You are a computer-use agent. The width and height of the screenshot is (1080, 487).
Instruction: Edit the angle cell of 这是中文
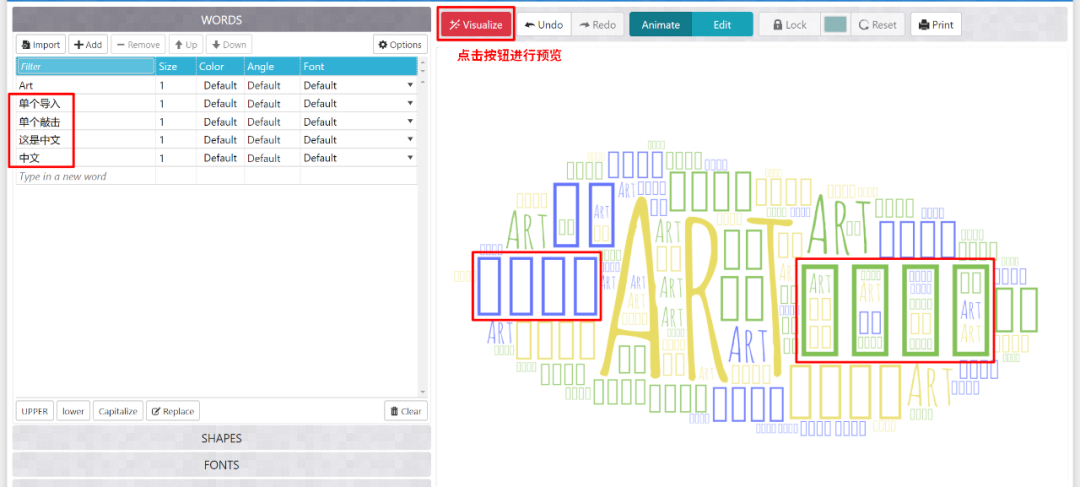(x=272, y=140)
